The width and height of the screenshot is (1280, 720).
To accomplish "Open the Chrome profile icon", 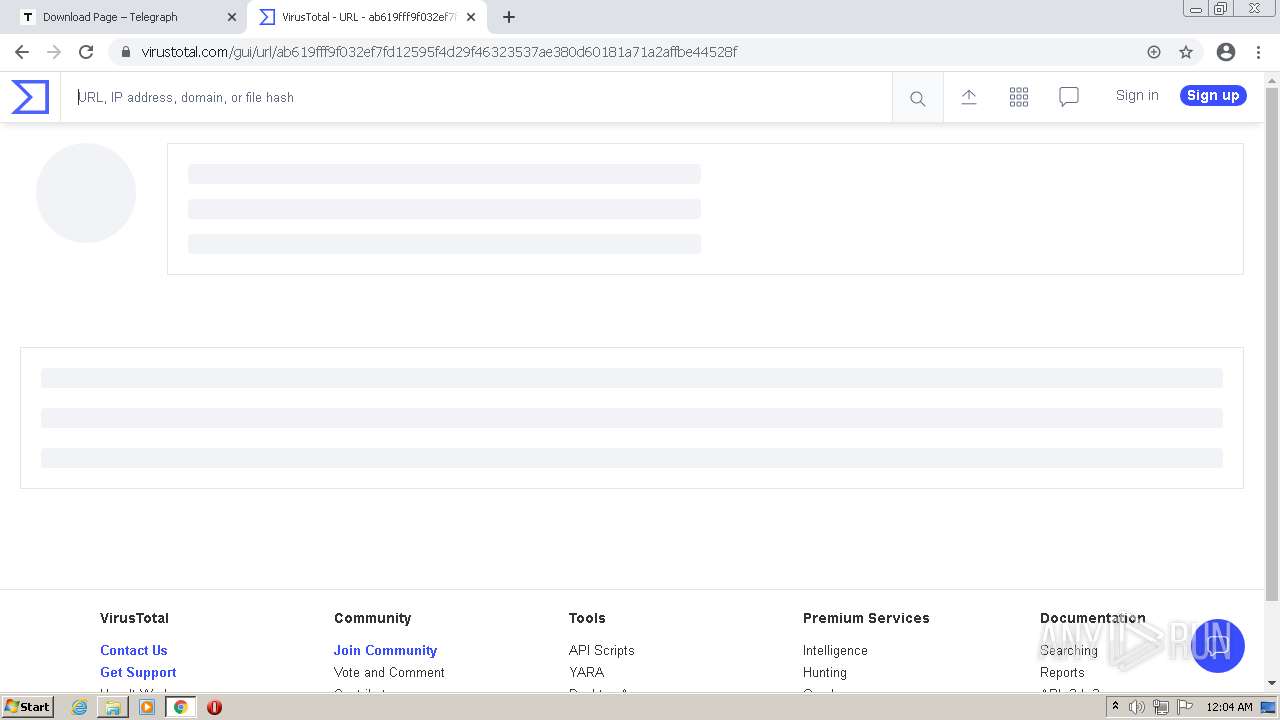I will pos(1226,52).
